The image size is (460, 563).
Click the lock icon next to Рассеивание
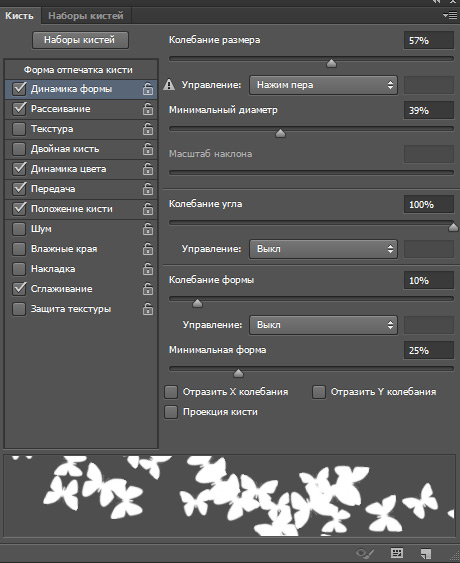coord(148,109)
